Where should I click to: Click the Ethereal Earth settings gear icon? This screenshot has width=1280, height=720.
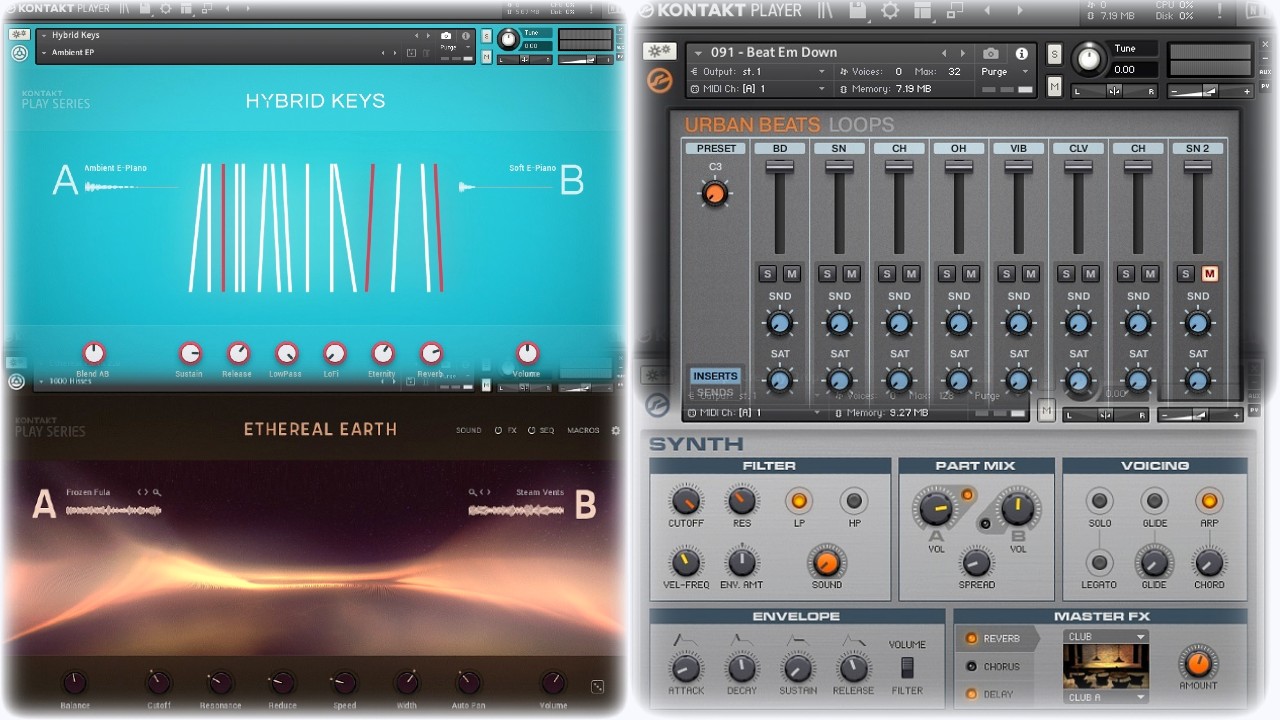tap(615, 431)
